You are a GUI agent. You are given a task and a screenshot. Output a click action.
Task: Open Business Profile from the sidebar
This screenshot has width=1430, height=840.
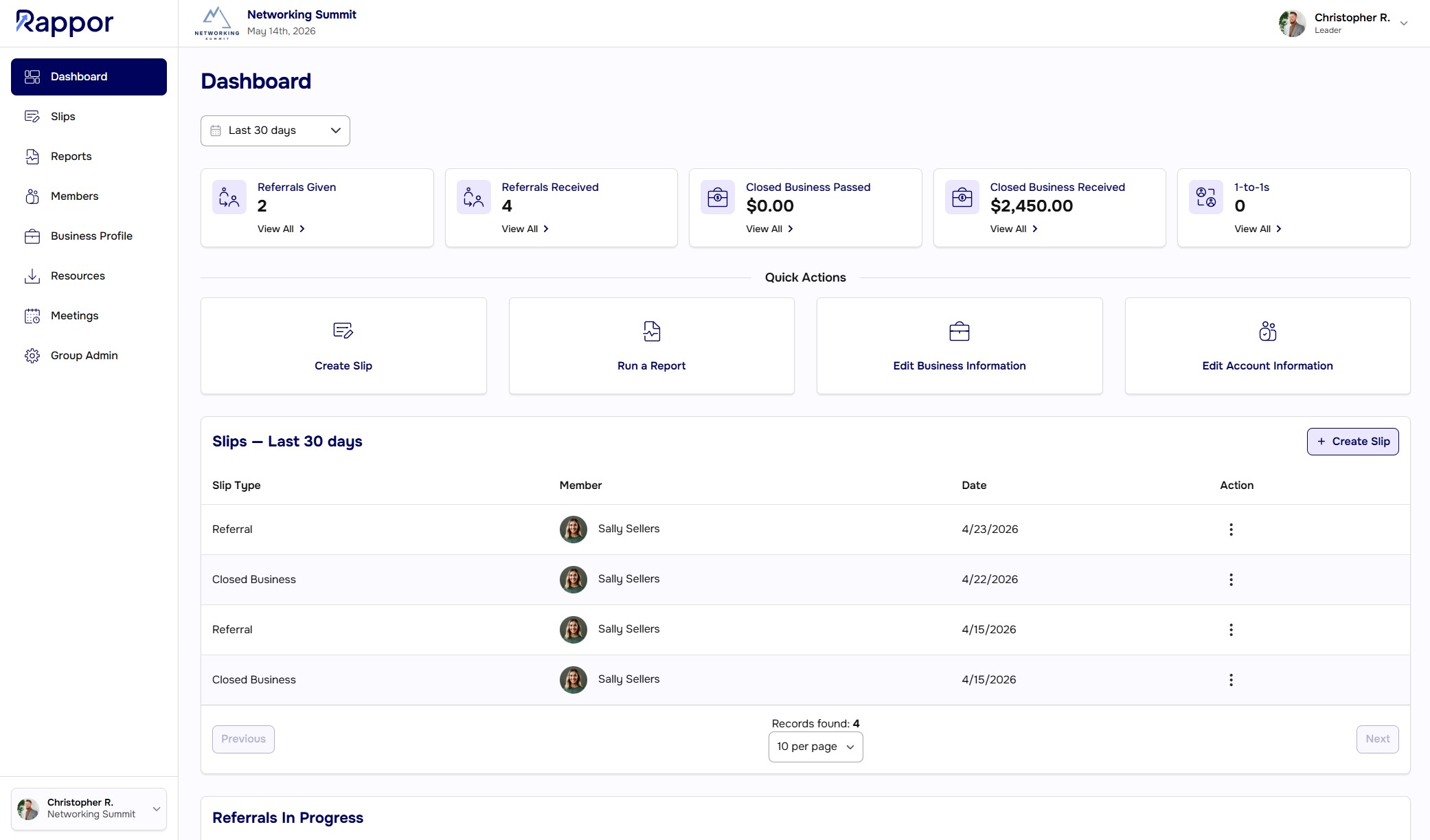pyautogui.click(x=89, y=236)
